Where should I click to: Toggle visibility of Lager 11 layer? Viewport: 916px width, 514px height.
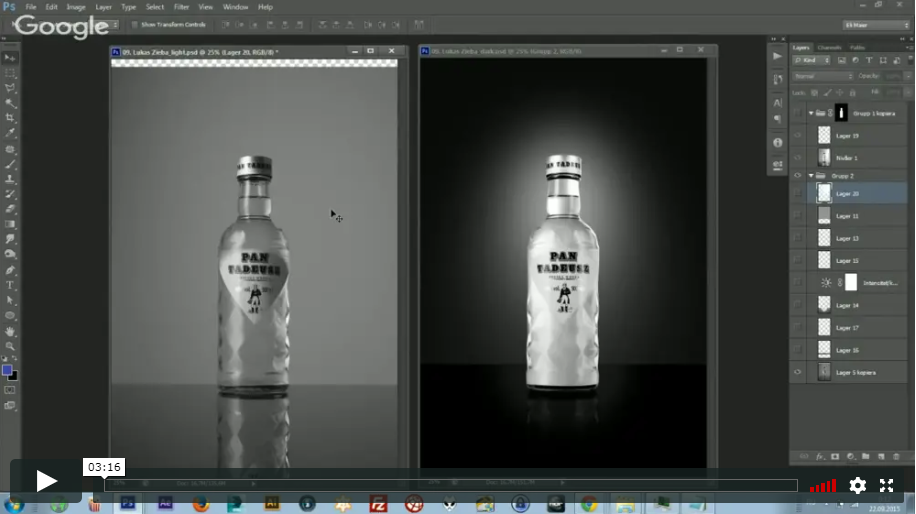(797, 216)
